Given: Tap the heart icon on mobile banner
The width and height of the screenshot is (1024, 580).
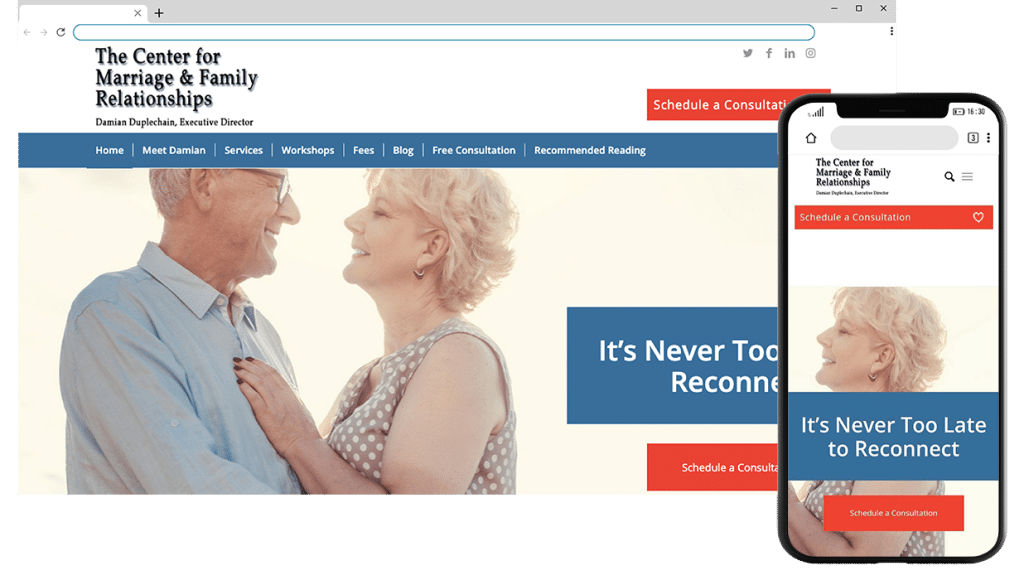Looking at the screenshot, I should pos(978,218).
